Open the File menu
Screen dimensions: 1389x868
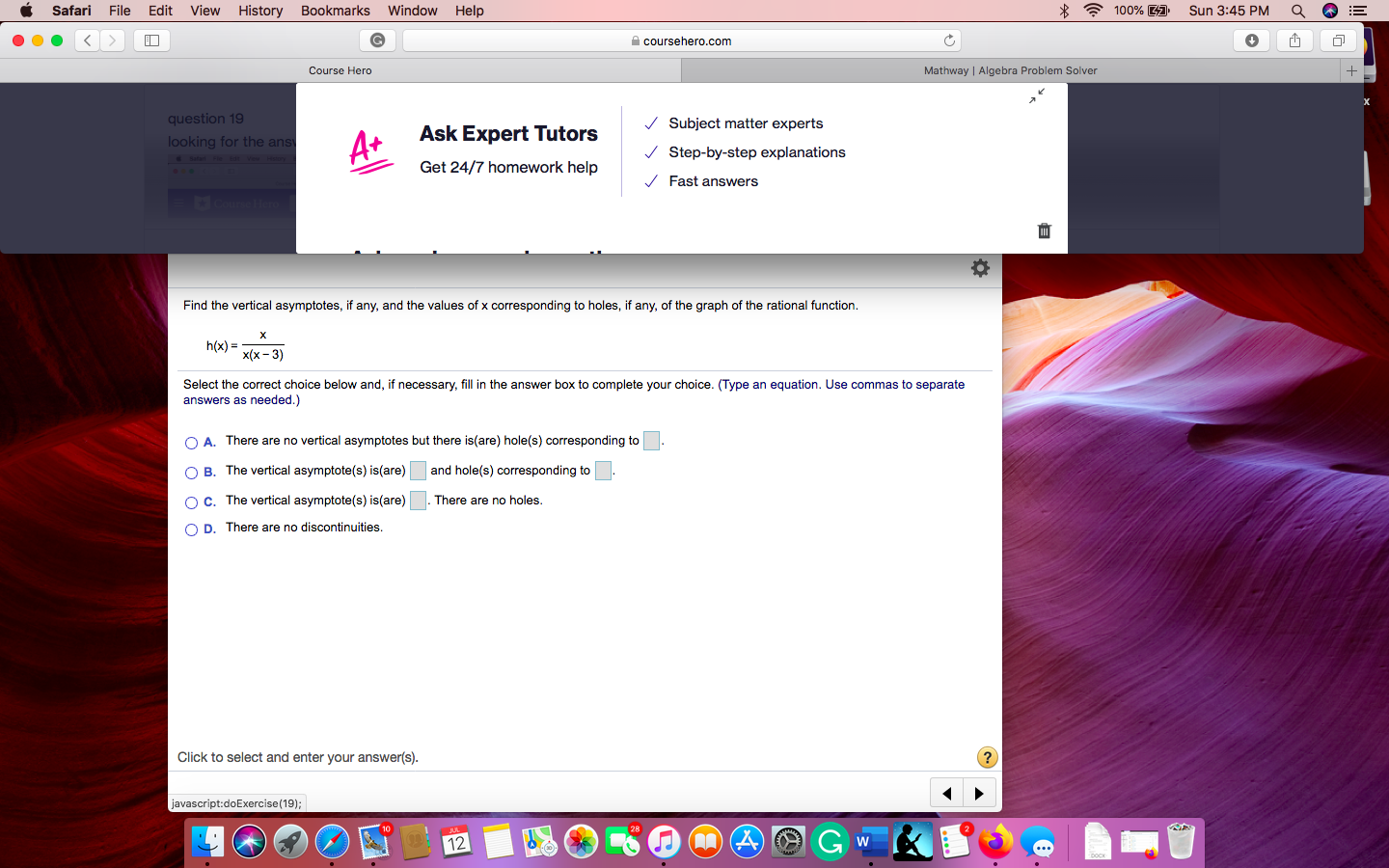point(120,11)
